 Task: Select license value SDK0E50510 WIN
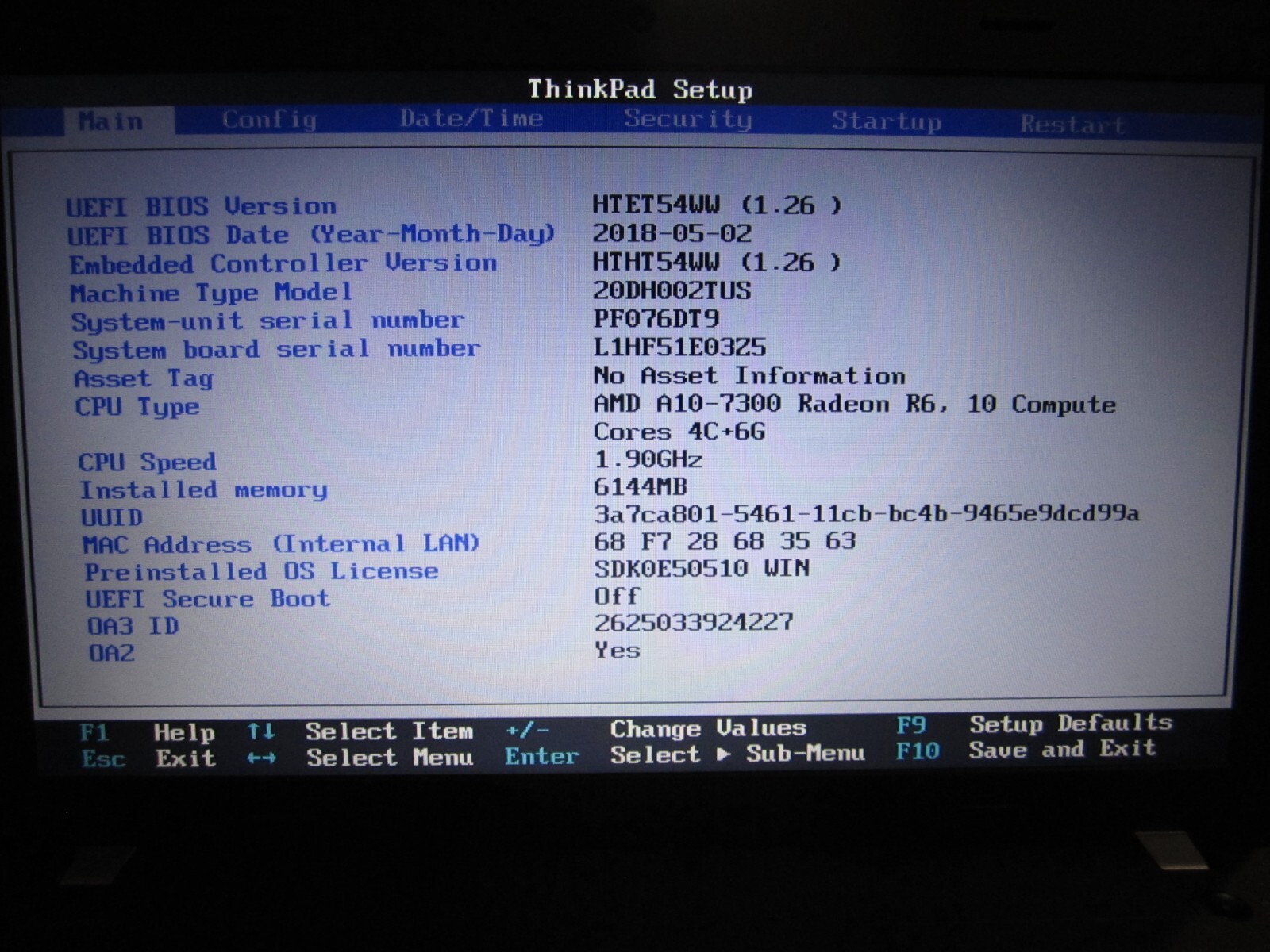coord(702,569)
